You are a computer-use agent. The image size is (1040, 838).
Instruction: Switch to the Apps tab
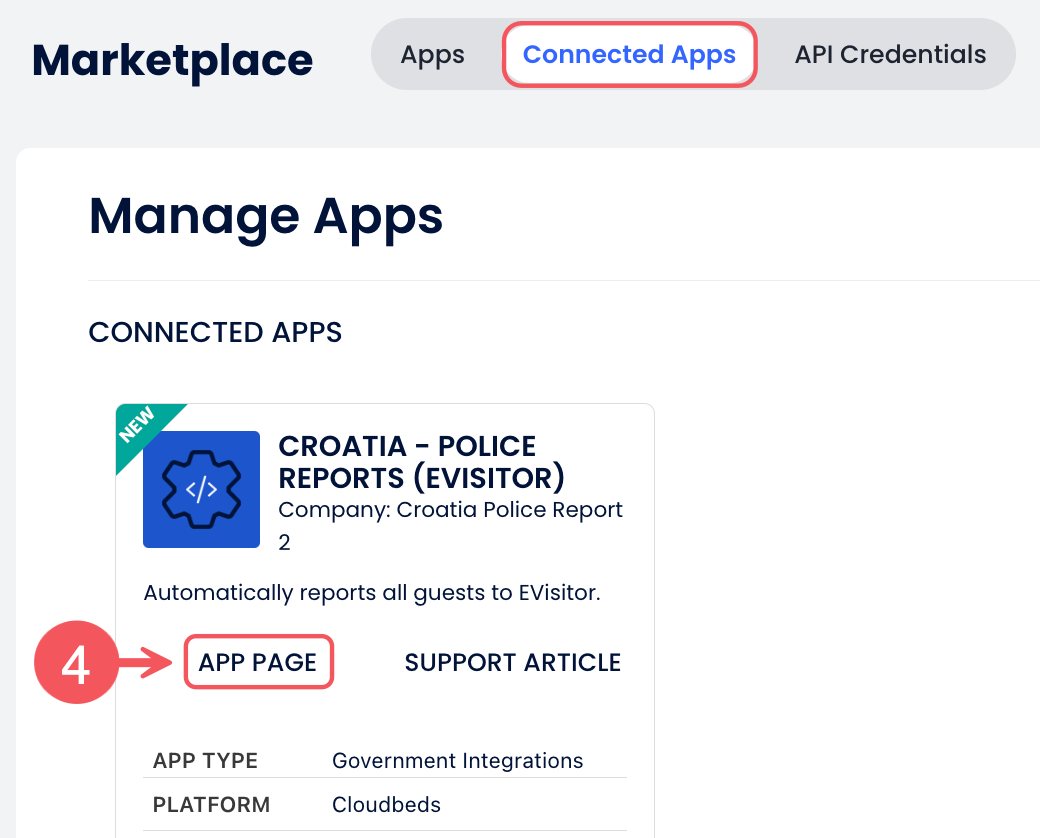click(x=432, y=54)
